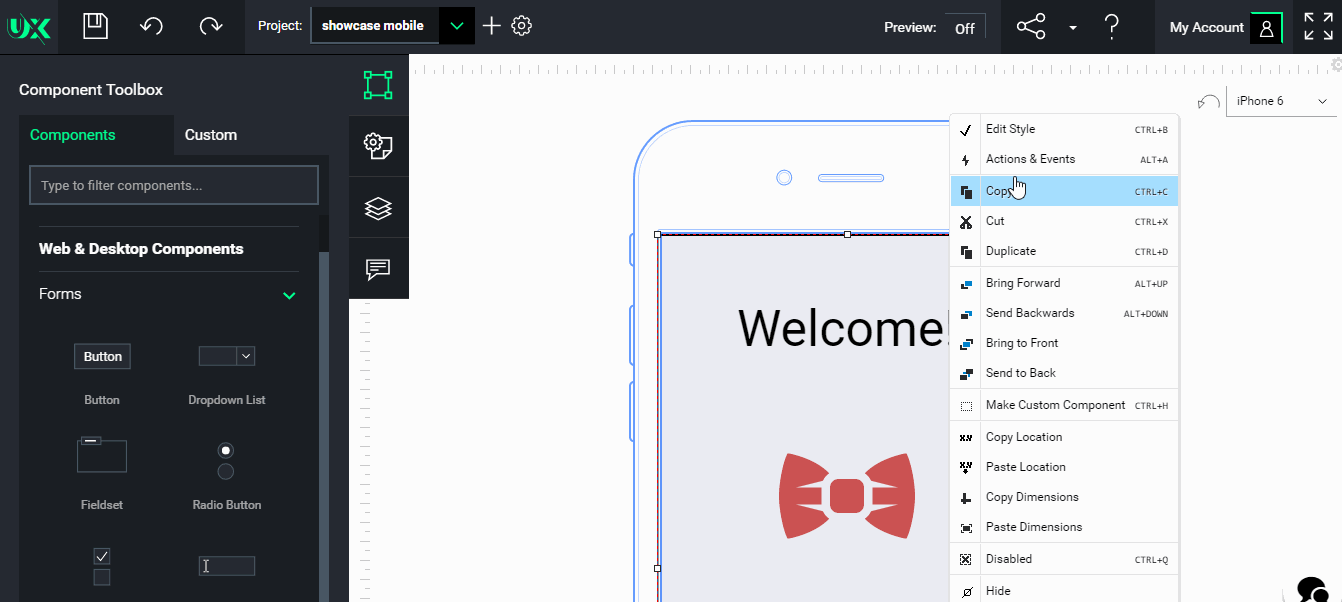Choose Actions & Events menu entry
The width and height of the screenshot is (1342, 602).
coord(1065,159)
